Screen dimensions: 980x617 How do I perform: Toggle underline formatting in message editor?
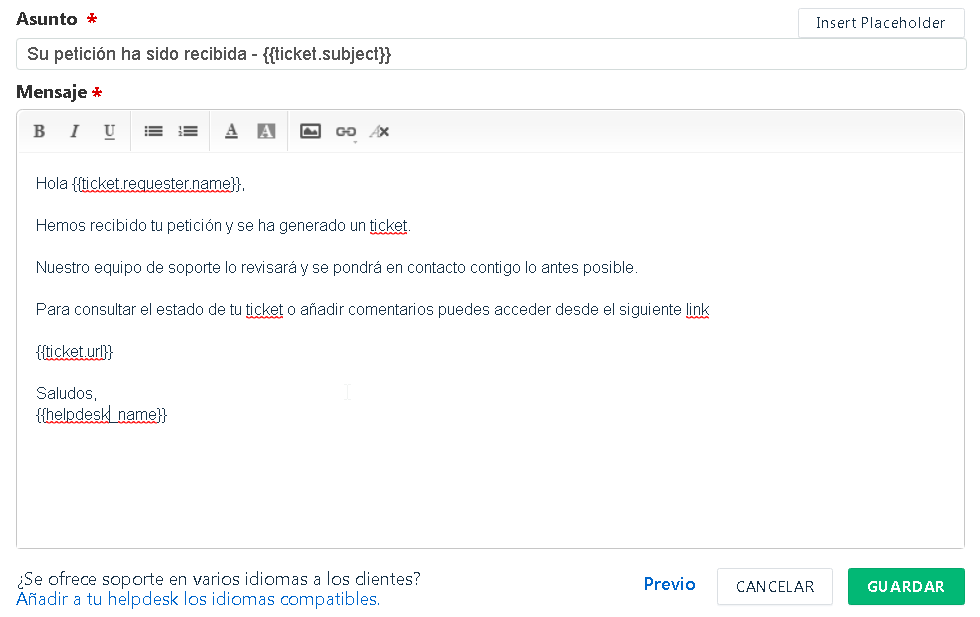109,131
